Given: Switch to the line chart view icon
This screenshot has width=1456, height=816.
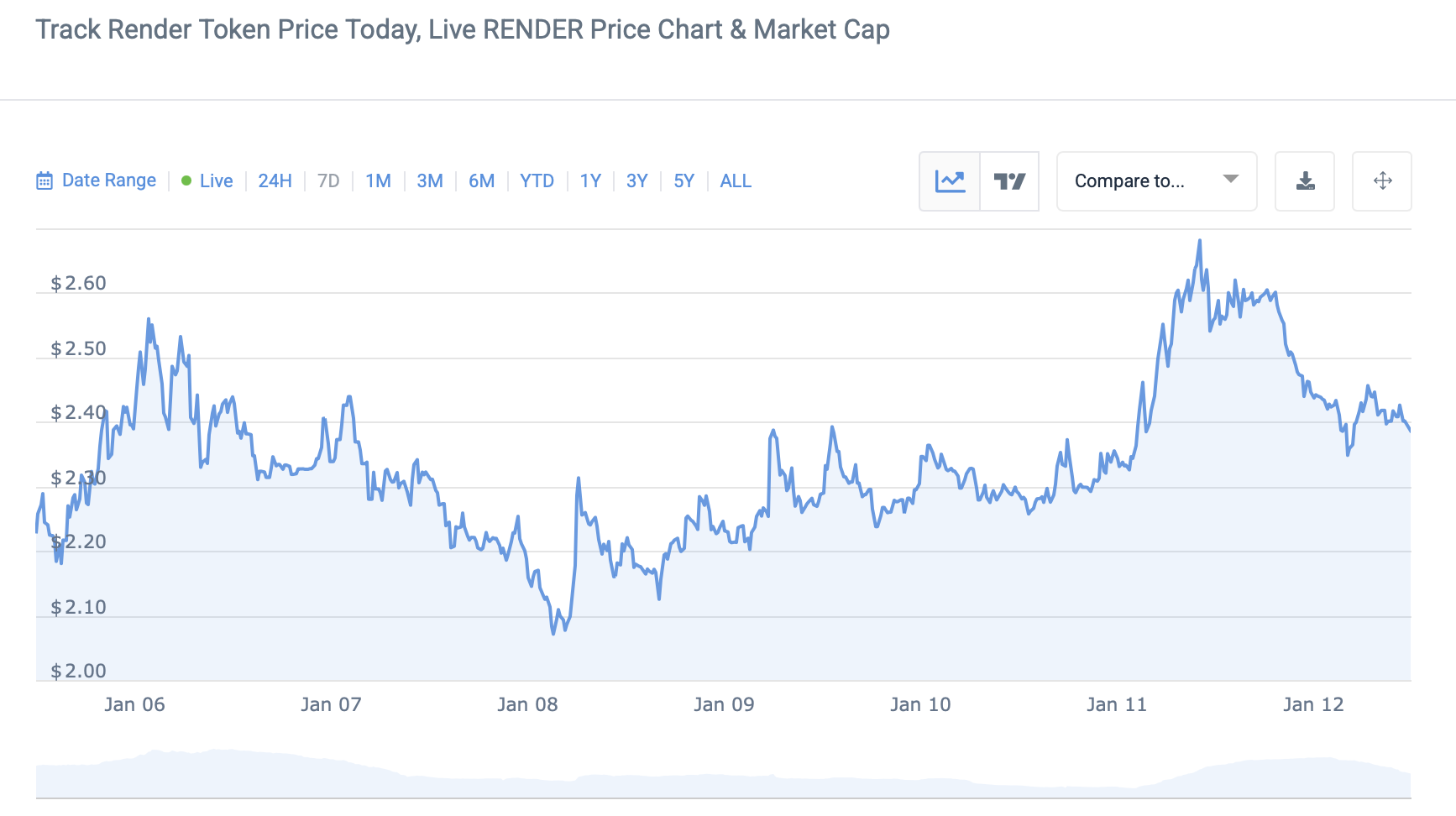Looking at the screenshot, I should pyautogui.click(x=950, y=181).
